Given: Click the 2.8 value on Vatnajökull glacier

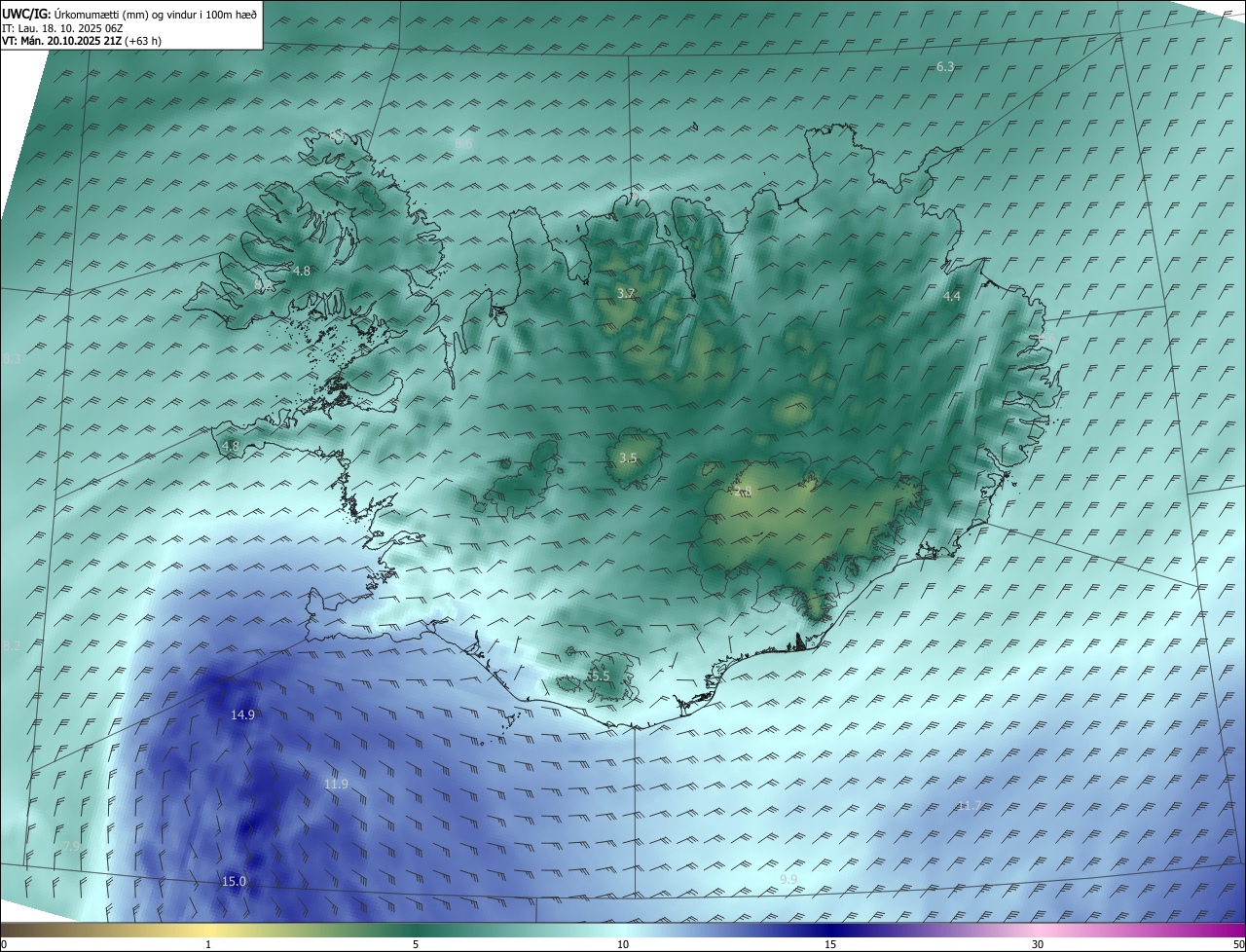Looking at the screenshot, I should (745, 492).
